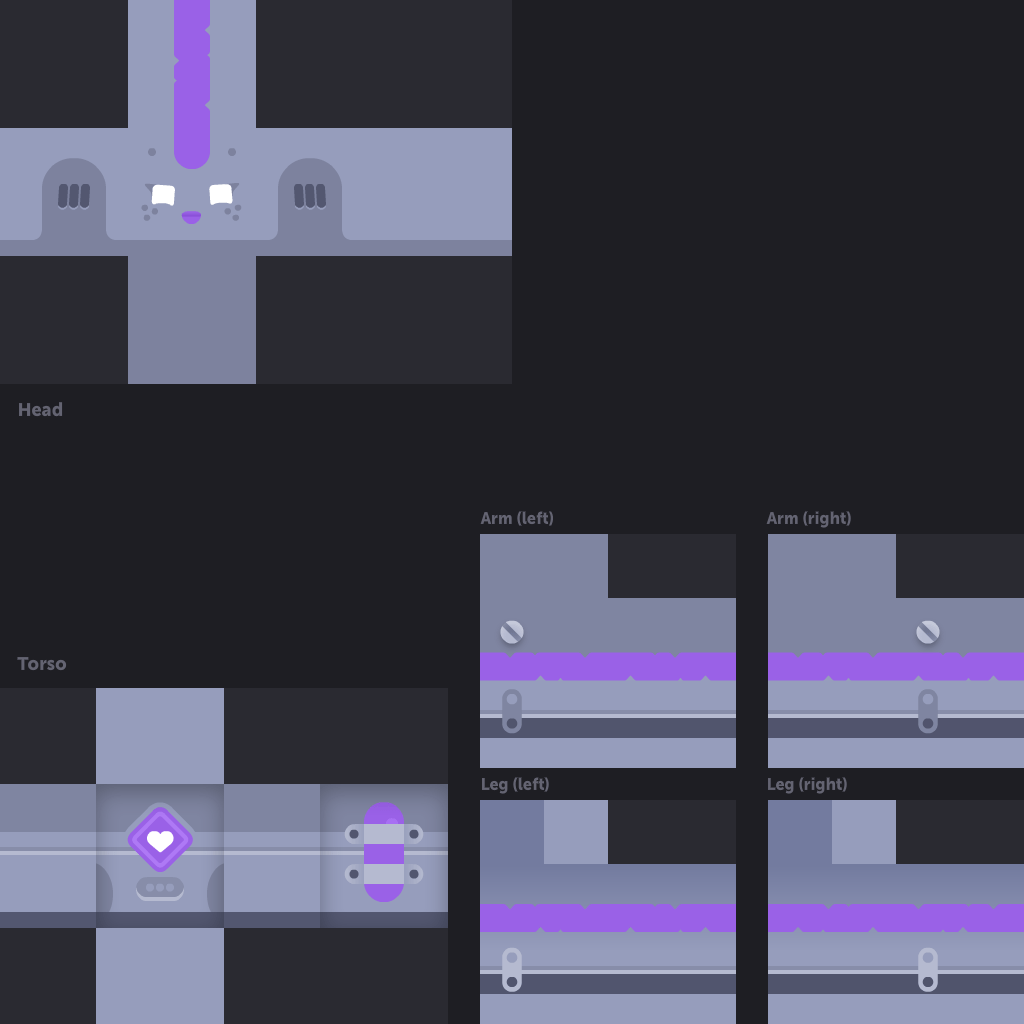This screenshot has height=1024, width=1024.
Task: Select the striped purple capsule on the torso back
Action: (x=384, y=852)
